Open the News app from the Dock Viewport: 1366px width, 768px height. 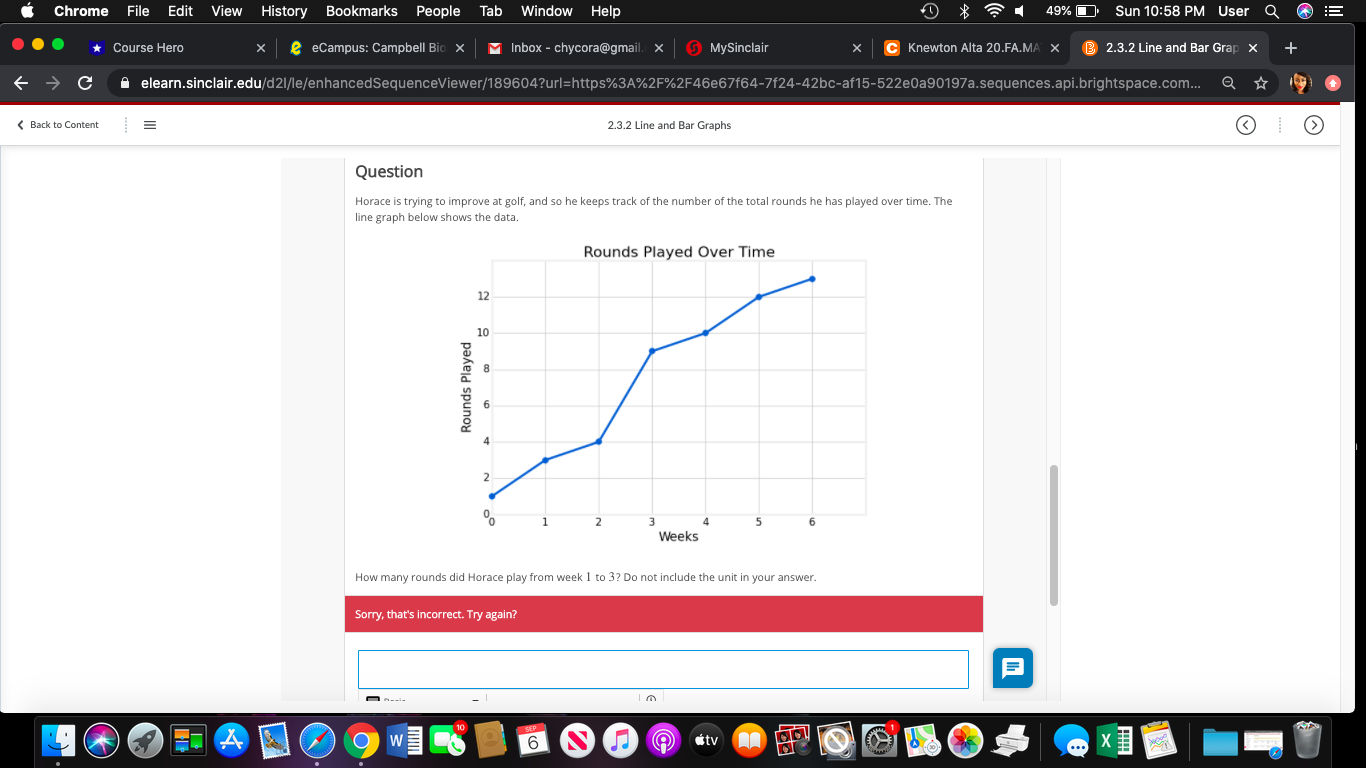(x=577, y=740)
